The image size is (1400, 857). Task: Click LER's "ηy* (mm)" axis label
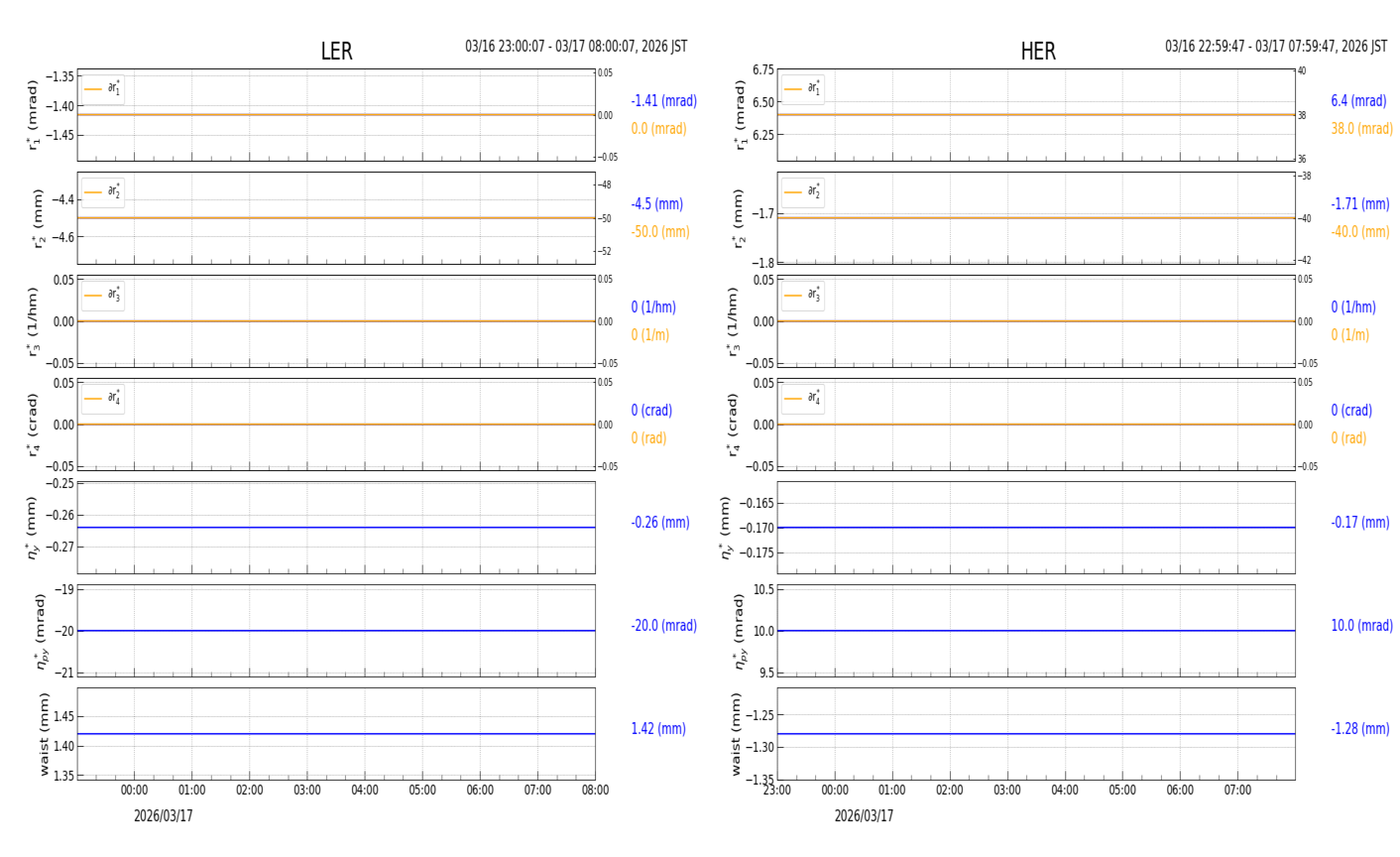[x=33, y=527]
